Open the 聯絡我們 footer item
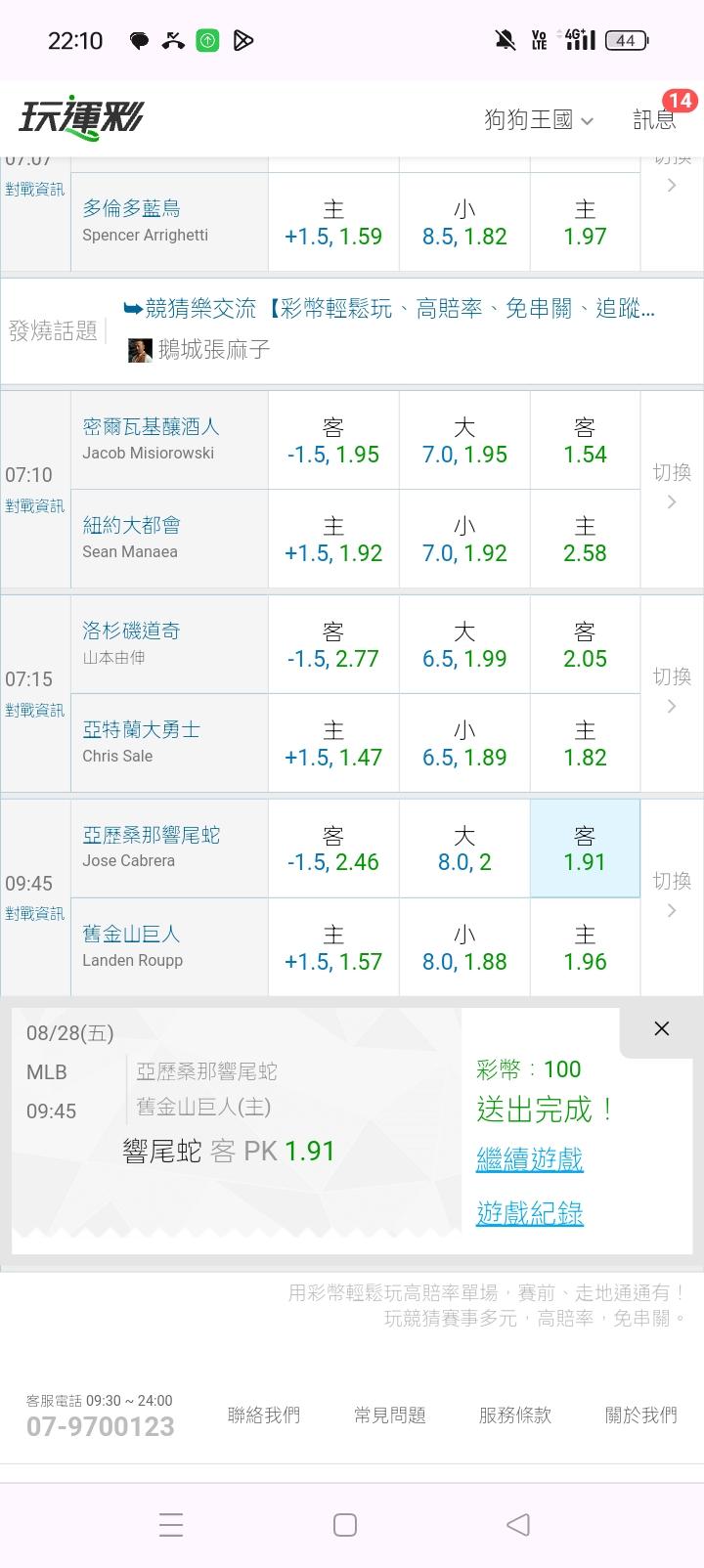Image resolution: width=704 pixels, height=1568 pixels. point(264,1415)
